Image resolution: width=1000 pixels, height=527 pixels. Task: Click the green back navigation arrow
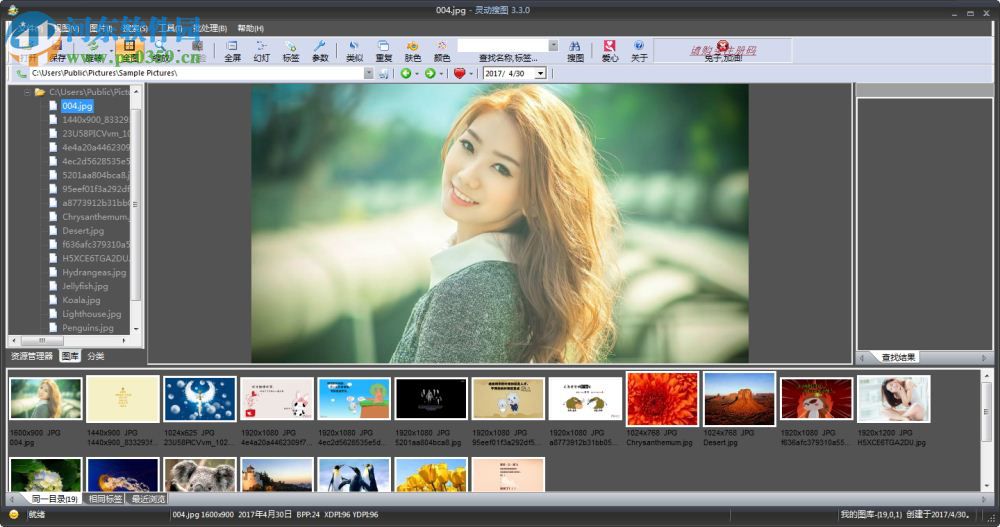click(x=405, y=73)
